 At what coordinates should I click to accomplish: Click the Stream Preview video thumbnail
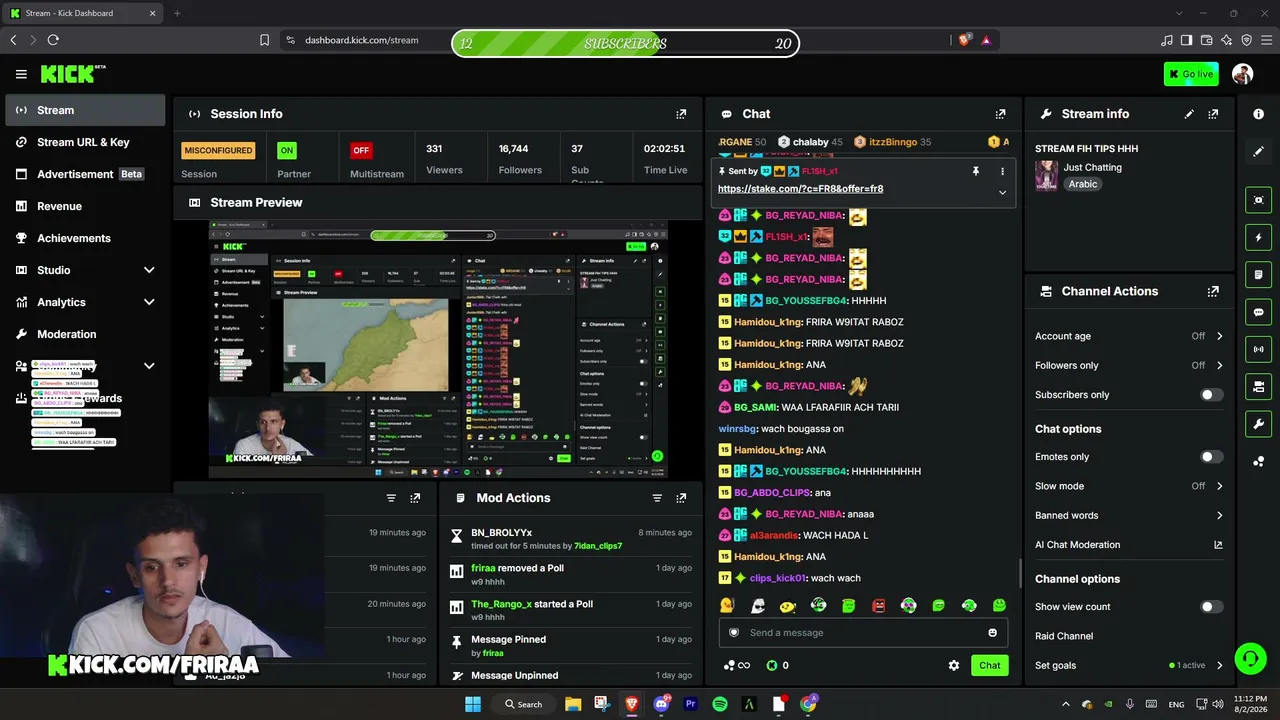coord(438,350)
